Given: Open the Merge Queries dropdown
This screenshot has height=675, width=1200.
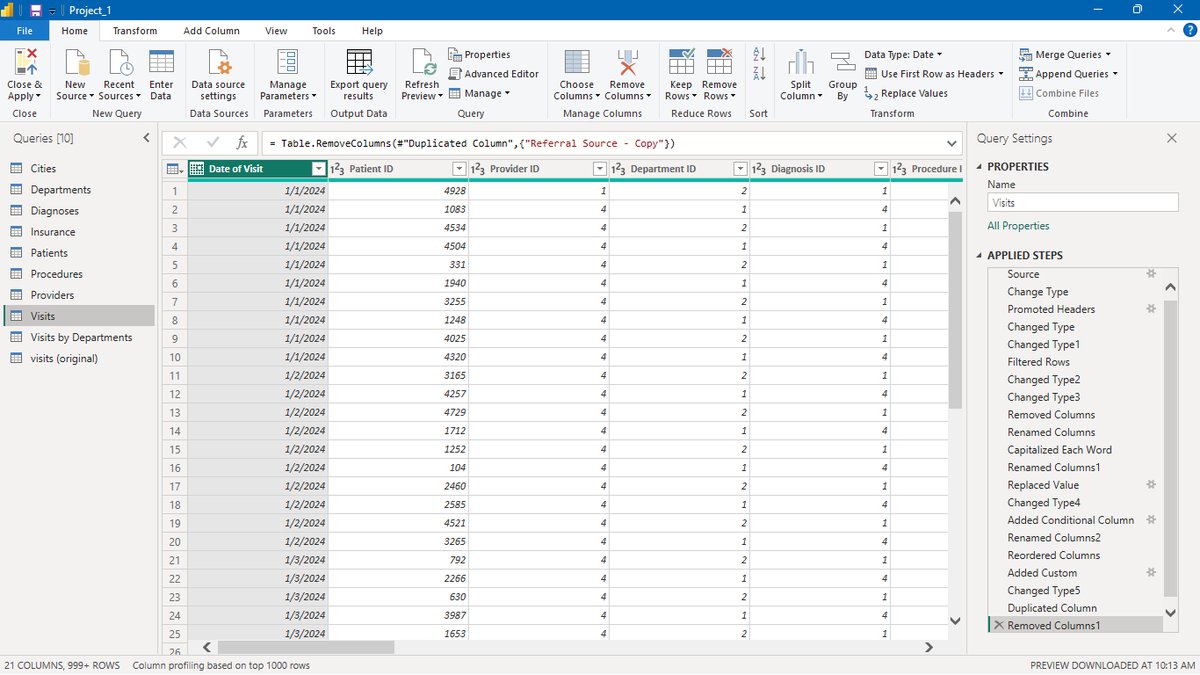Looking at the screenshot, I should pyautogui.click(x=1067, y=54).
